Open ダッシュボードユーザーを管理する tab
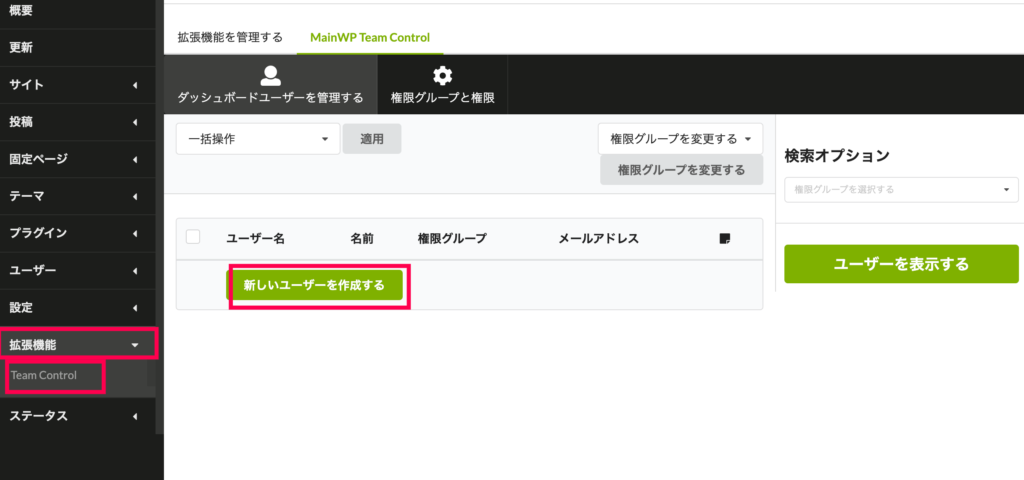Image resolution: width=1024 pixels, height=480 pixels. click(270, 85)
